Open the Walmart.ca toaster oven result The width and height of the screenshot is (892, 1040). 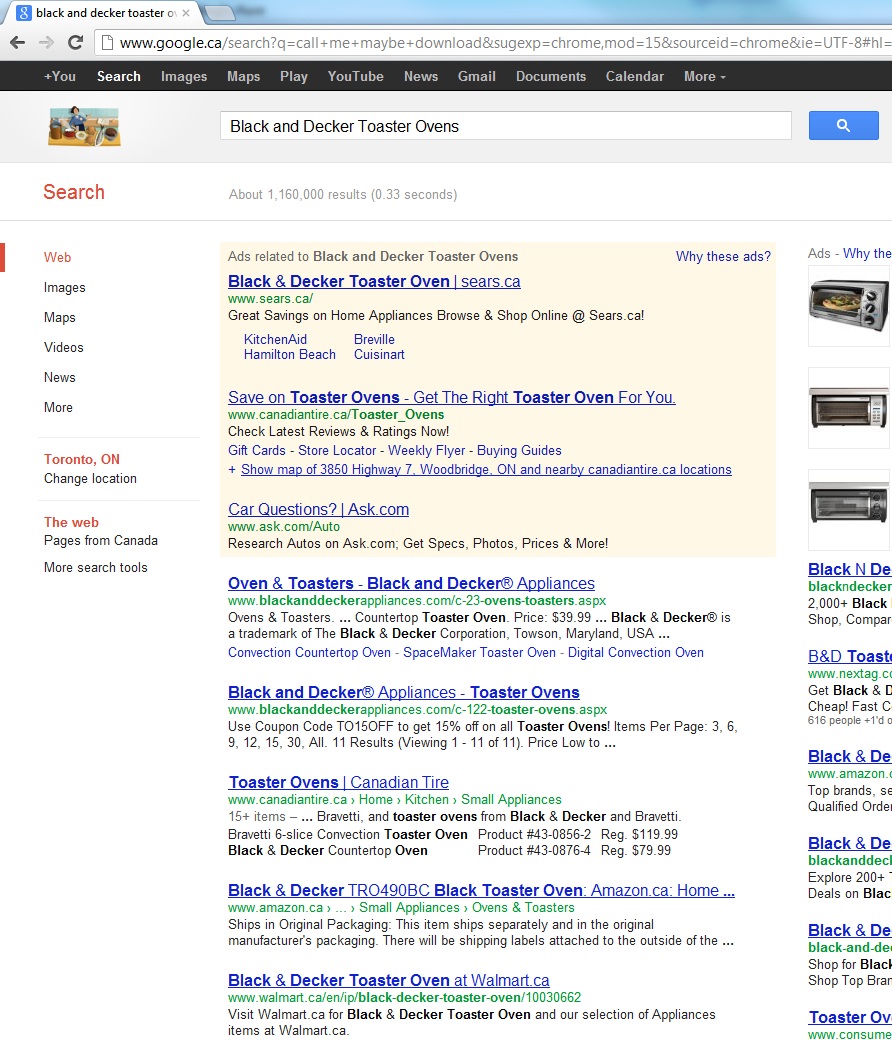tap(388, 980)
